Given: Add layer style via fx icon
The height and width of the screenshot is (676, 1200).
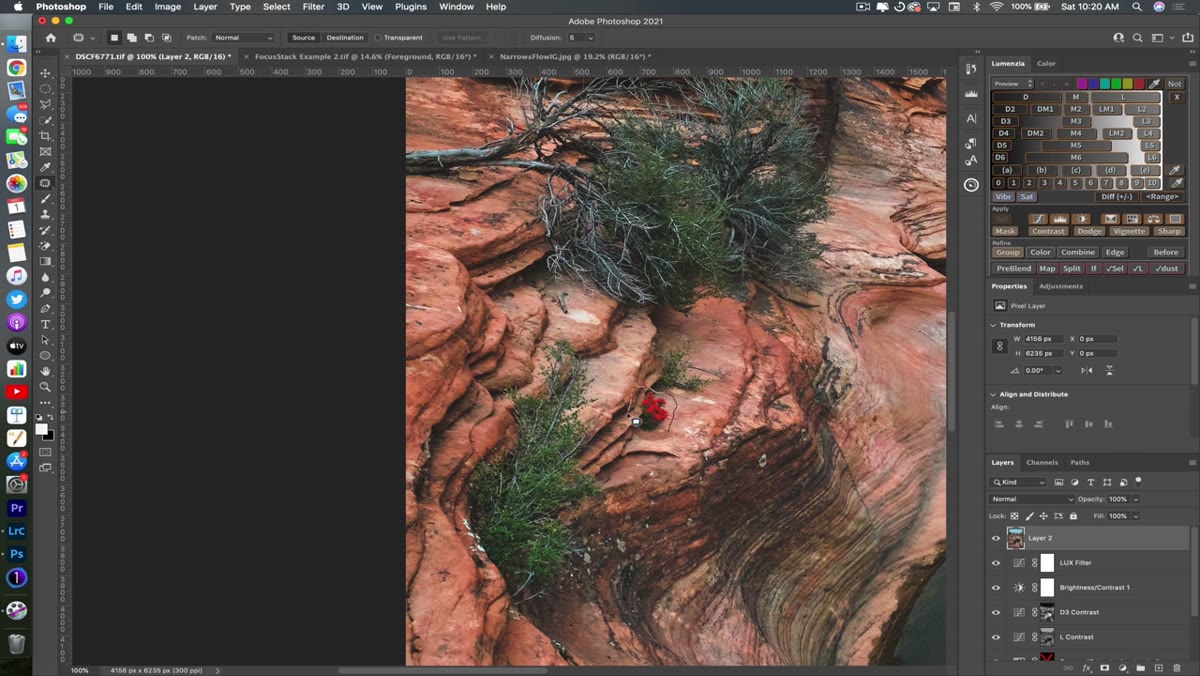Looking at the screenshot, I should pyautogui.click(x=1086, y=667).
